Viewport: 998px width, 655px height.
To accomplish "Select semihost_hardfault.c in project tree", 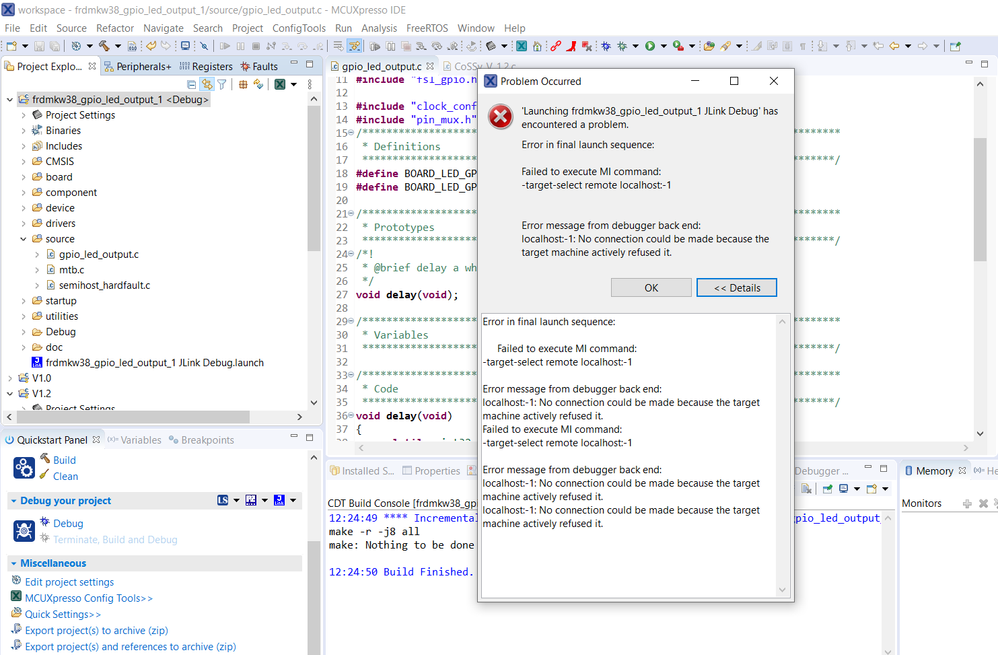I will [x=104, y=285].
